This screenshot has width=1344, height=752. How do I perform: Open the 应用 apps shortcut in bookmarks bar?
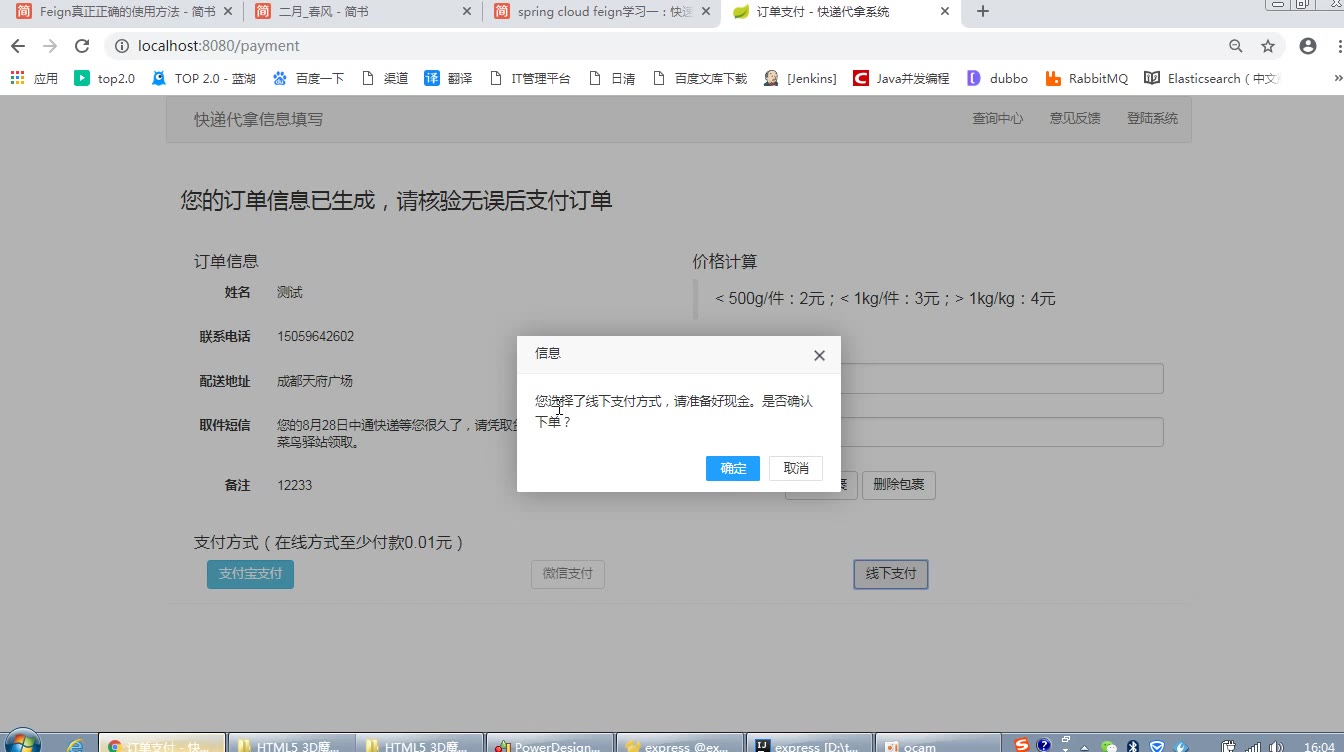pos(34,78)
